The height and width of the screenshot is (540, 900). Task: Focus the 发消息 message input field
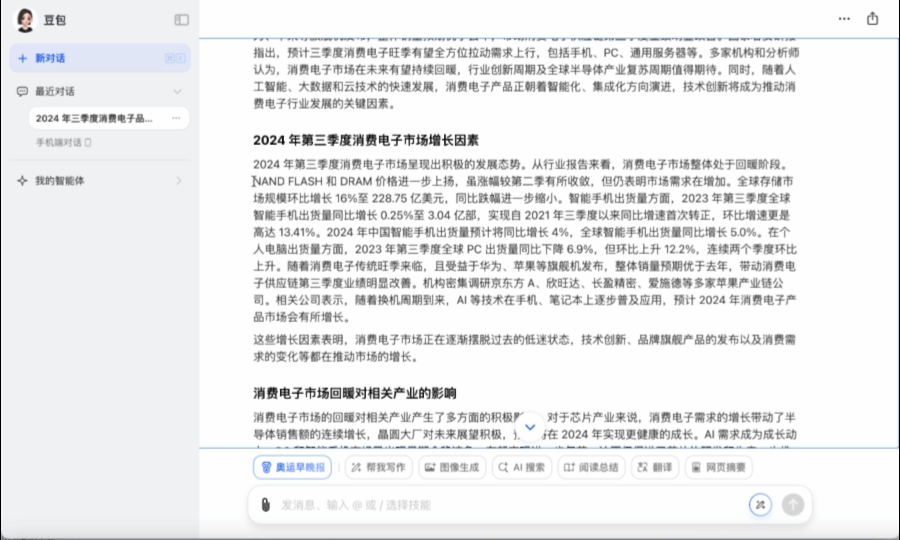[511, 505]
